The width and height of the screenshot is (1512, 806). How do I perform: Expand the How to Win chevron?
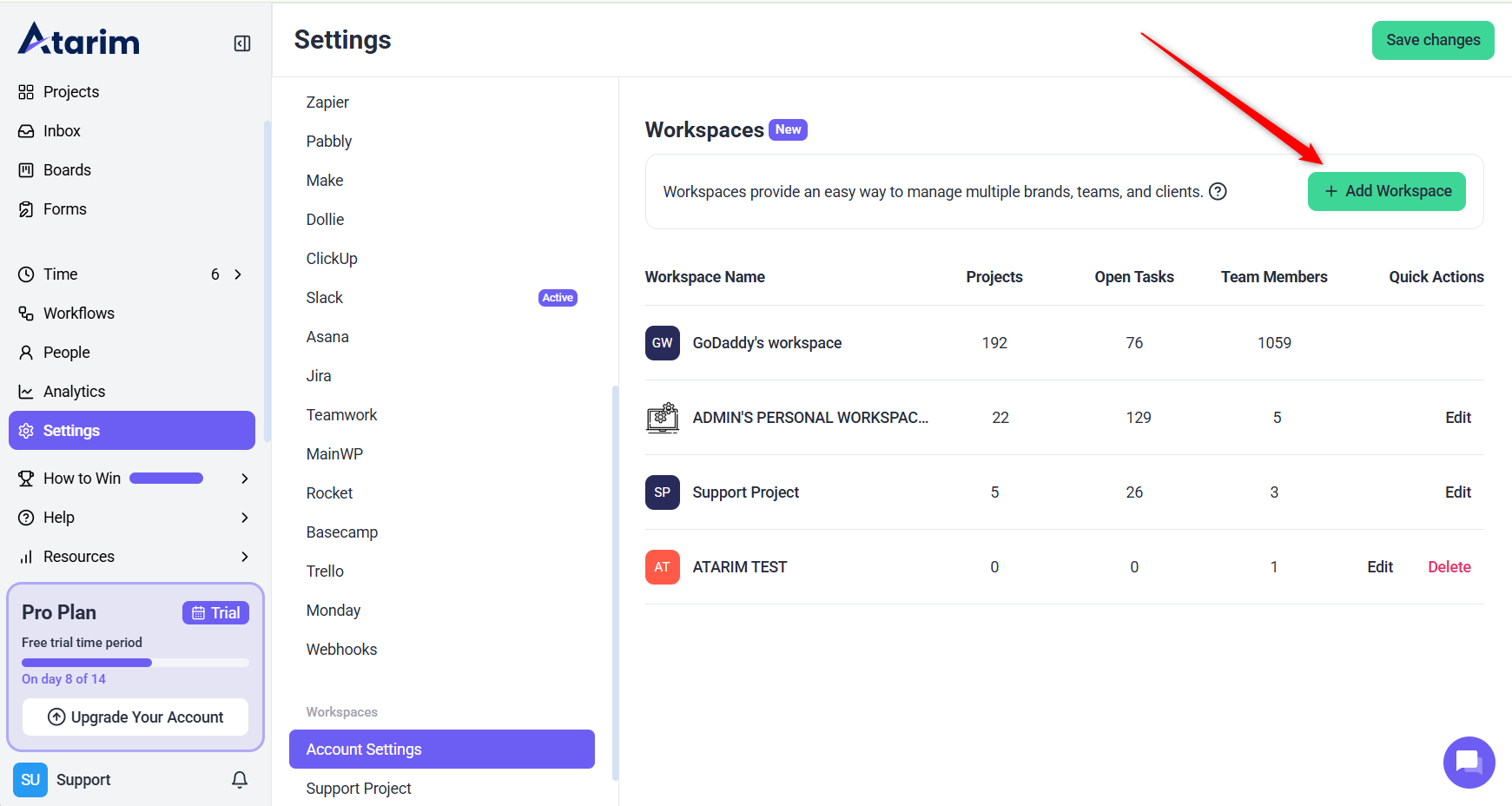pos(245,479)
